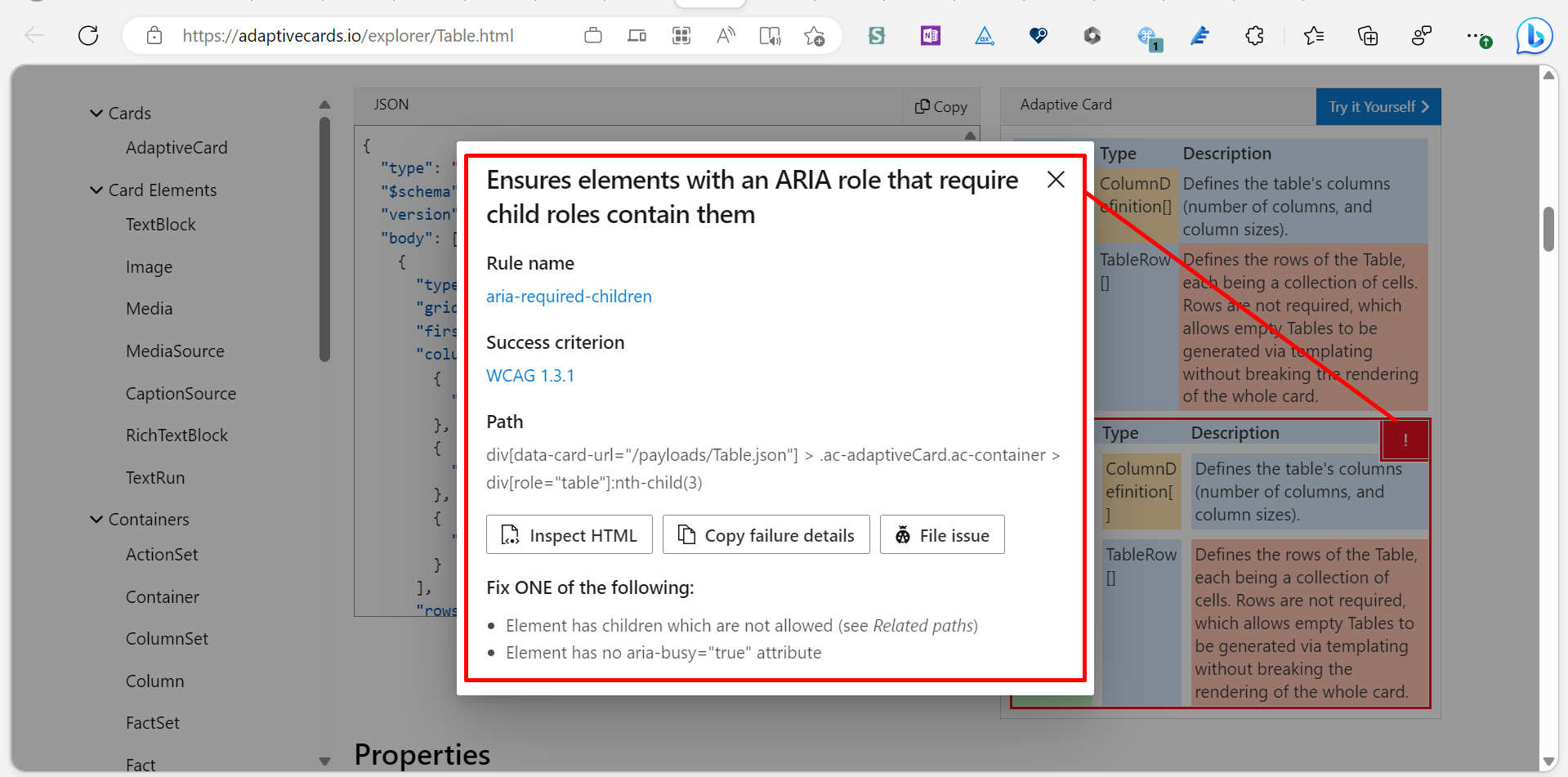Open the Bing Chat sidebar icon
Image resolution: width=1568 pixels, height=777 pixels.
click(1534, 36)
